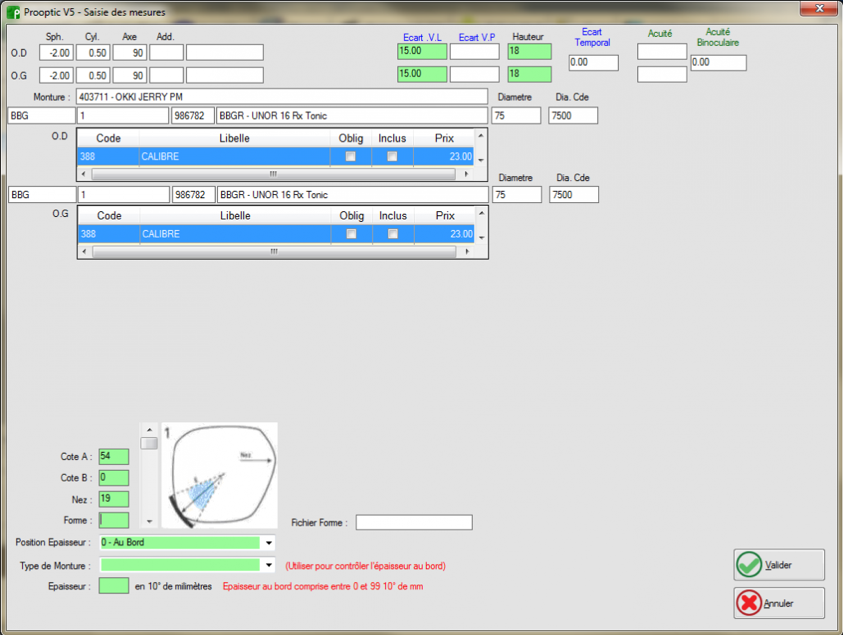Click the Monture field with OKKI JERRY PM
Screen dimensions: 843x635
[x=282, y=97]
